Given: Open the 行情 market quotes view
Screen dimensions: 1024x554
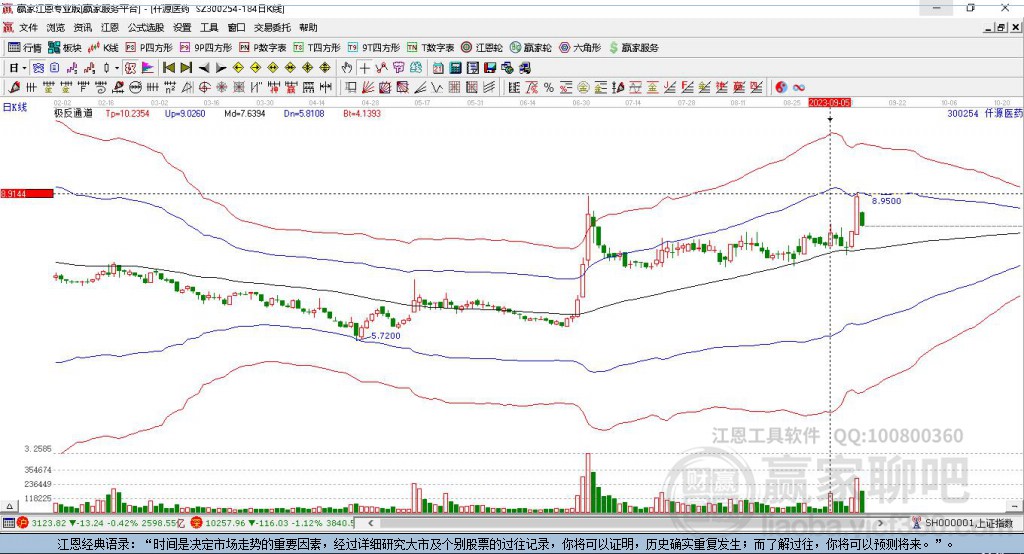Looking at the screenshot, I should pos(24,48).
